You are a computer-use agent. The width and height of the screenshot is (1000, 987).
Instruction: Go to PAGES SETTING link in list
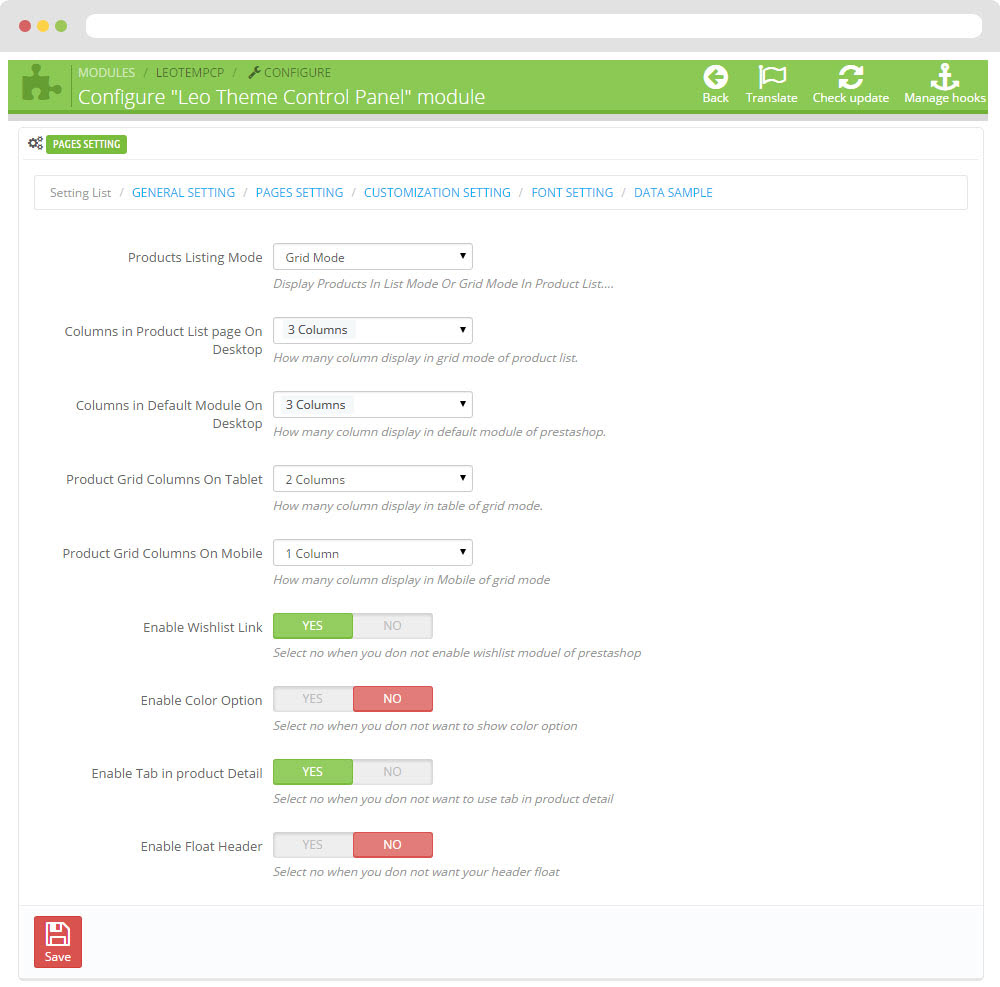(x=299, y=193)
